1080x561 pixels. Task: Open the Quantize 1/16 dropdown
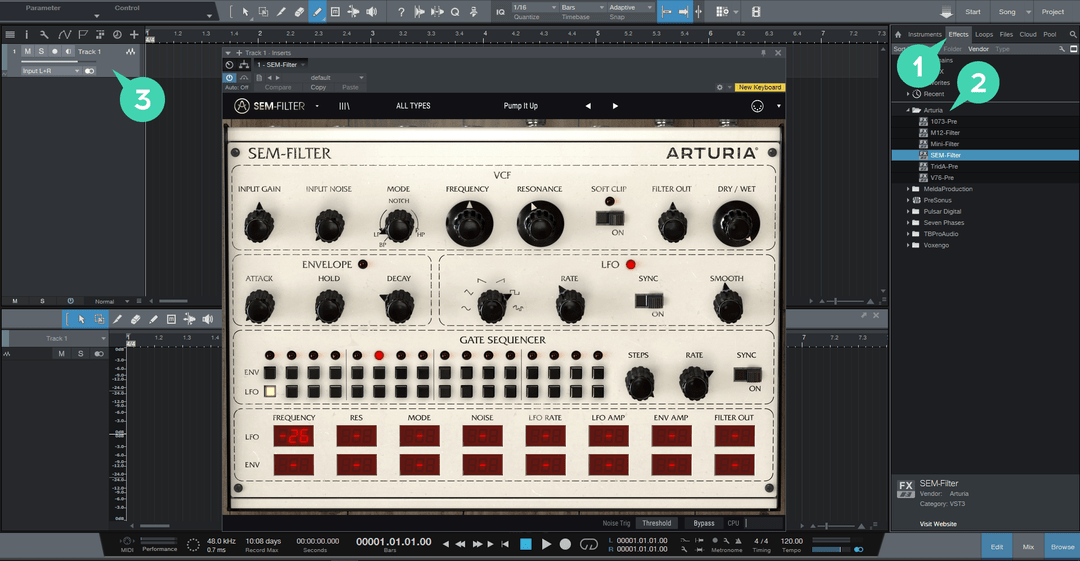(x=534, y=8)
